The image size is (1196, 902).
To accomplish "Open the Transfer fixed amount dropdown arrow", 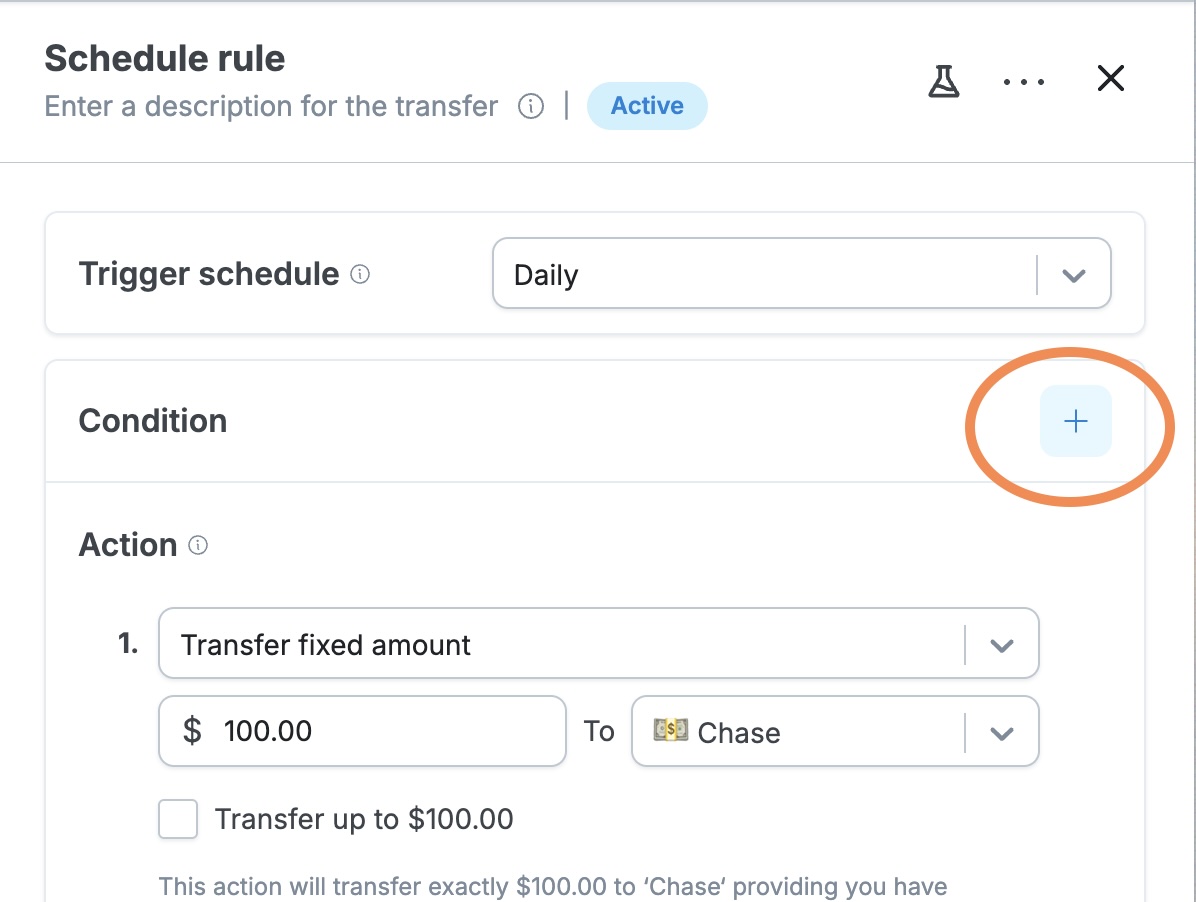I will point(1001,645).
